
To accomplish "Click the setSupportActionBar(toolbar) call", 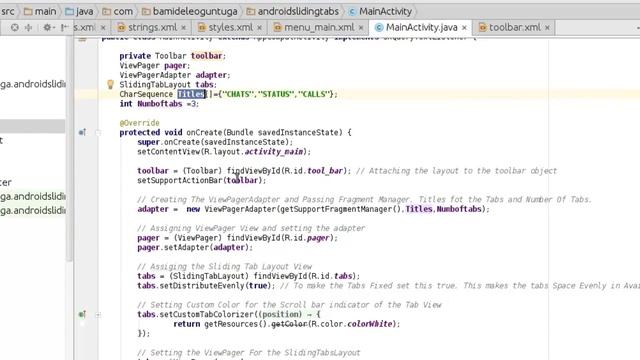I will coord(202,180).
